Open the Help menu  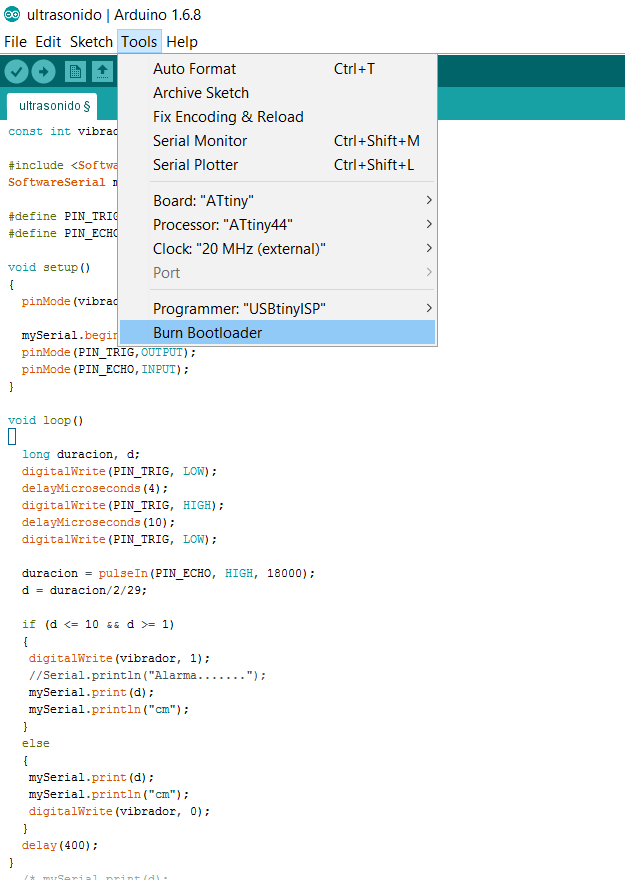pyautogui.click(x=182, y=42)
